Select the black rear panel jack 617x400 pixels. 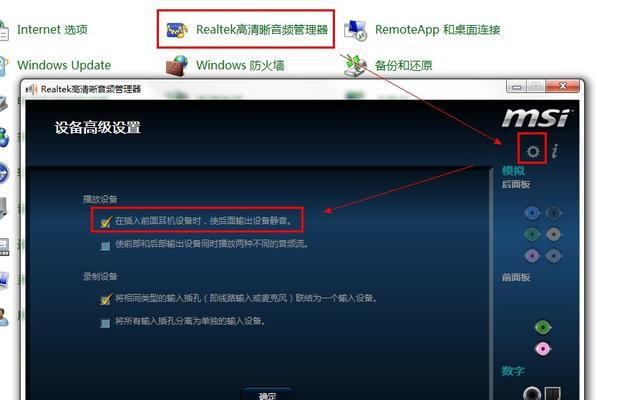(554, 213)
